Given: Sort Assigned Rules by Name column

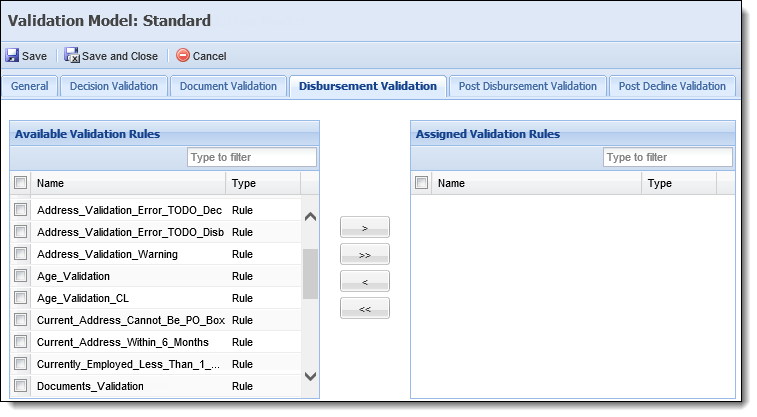Looking at the screenshot, I should (x=536, y=183).
